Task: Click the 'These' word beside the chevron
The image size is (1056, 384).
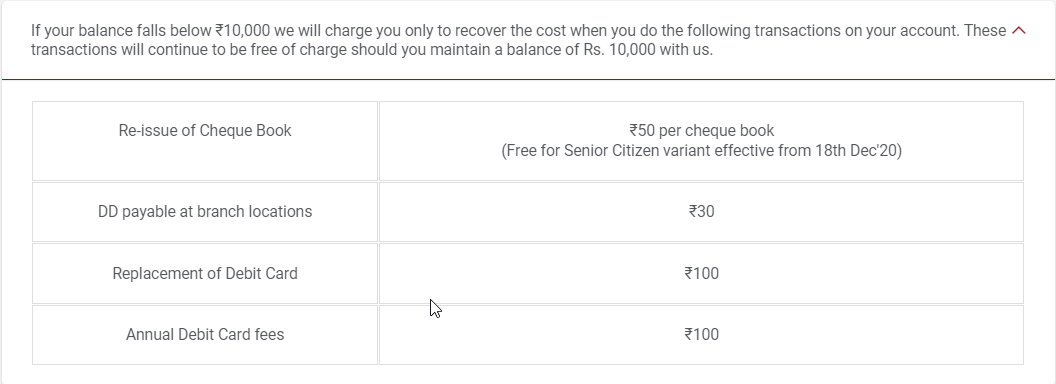Action: [985, 31]
